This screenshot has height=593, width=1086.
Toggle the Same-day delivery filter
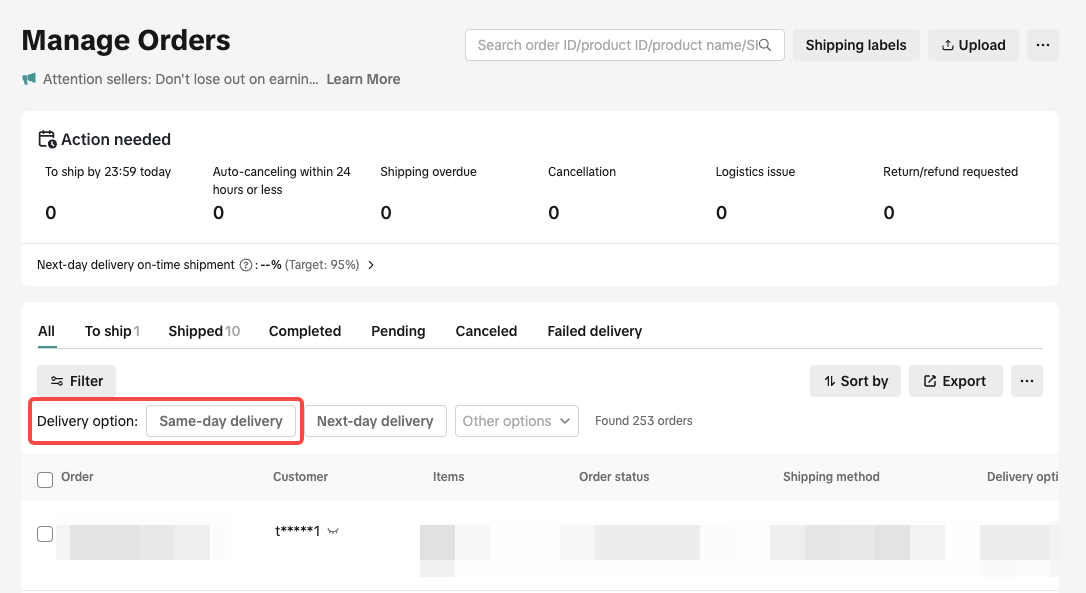pyautogui.click(x=221, y=421)
